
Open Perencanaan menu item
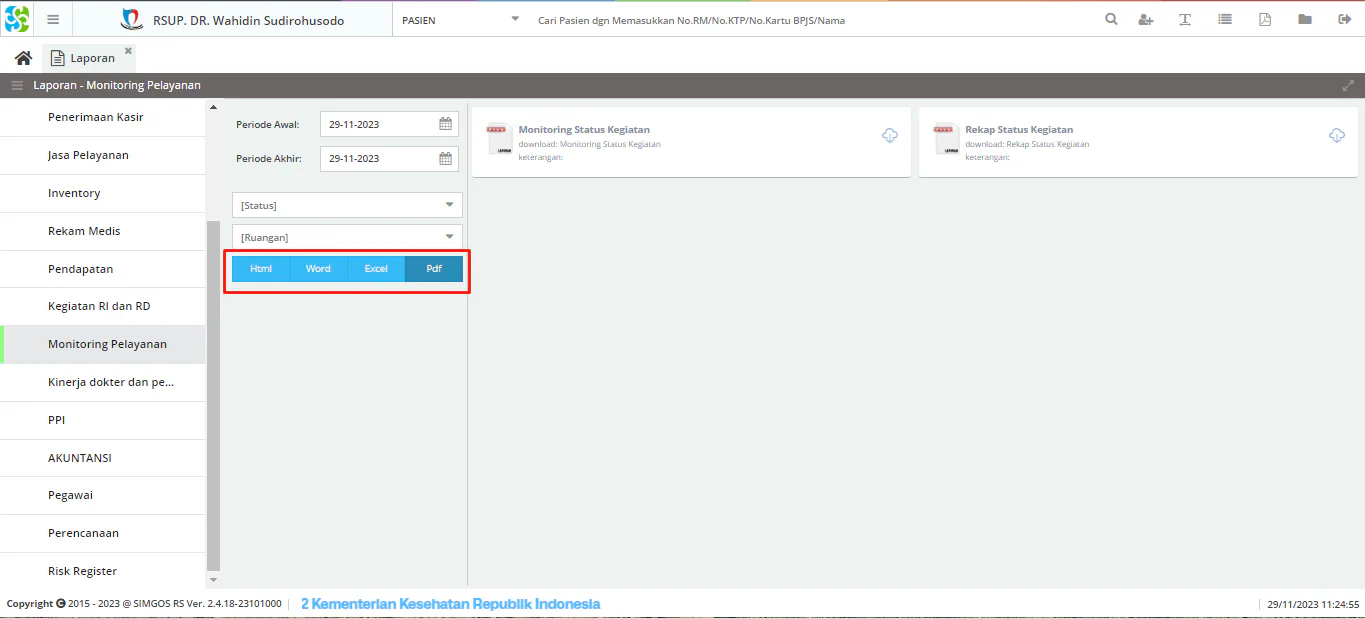coord(103,533)
